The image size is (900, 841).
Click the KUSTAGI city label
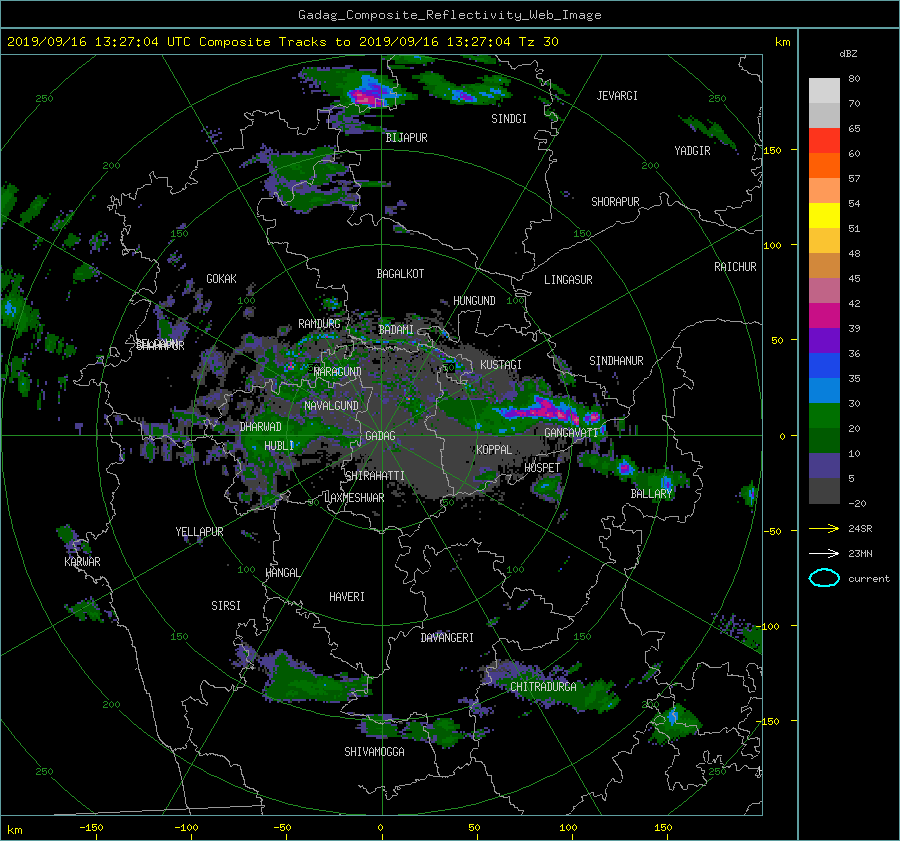click(501, 365)
